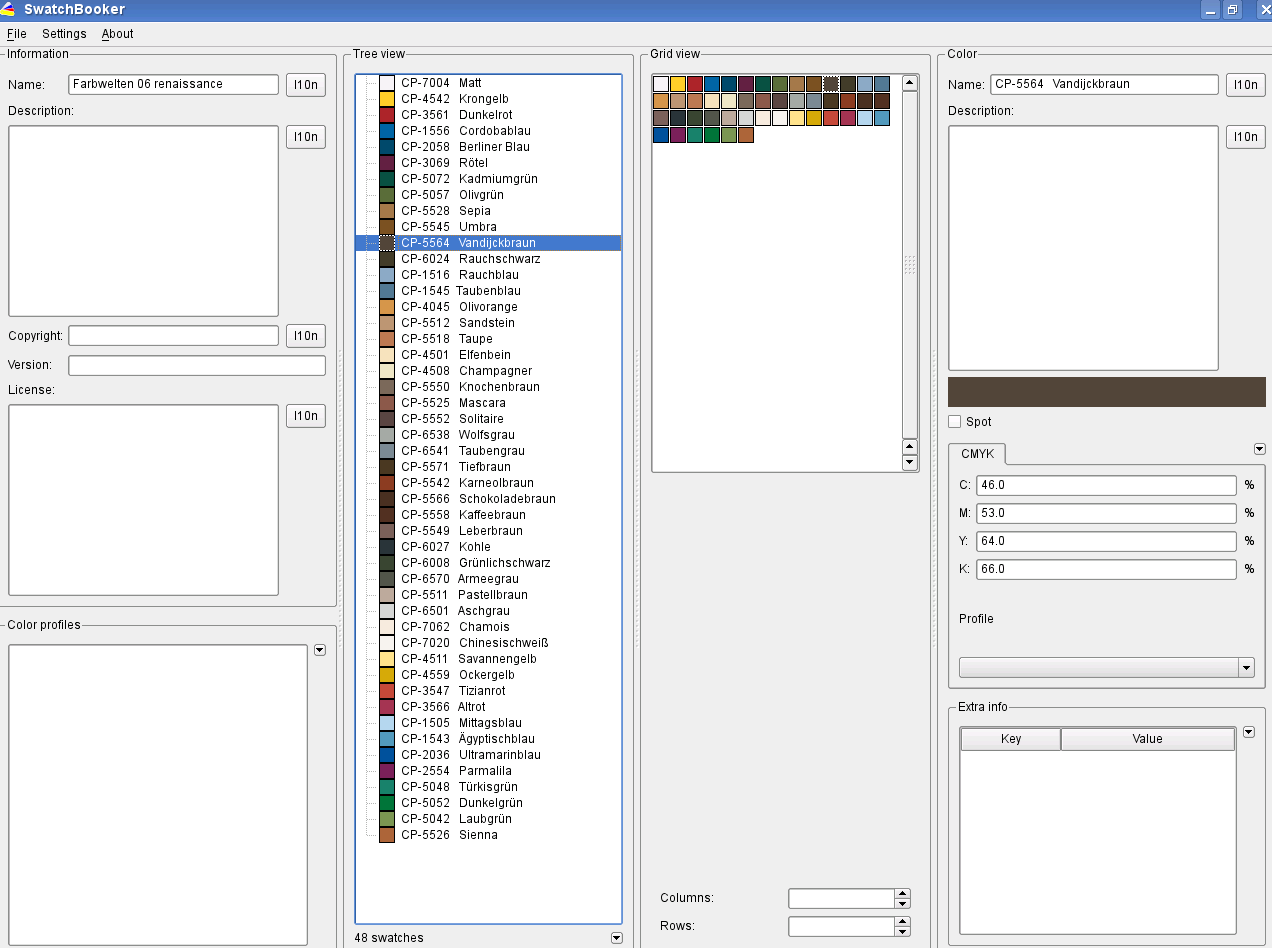Increase the Columns spinner value
Viewport: 1272px width, 948px height.
[902, 894]
